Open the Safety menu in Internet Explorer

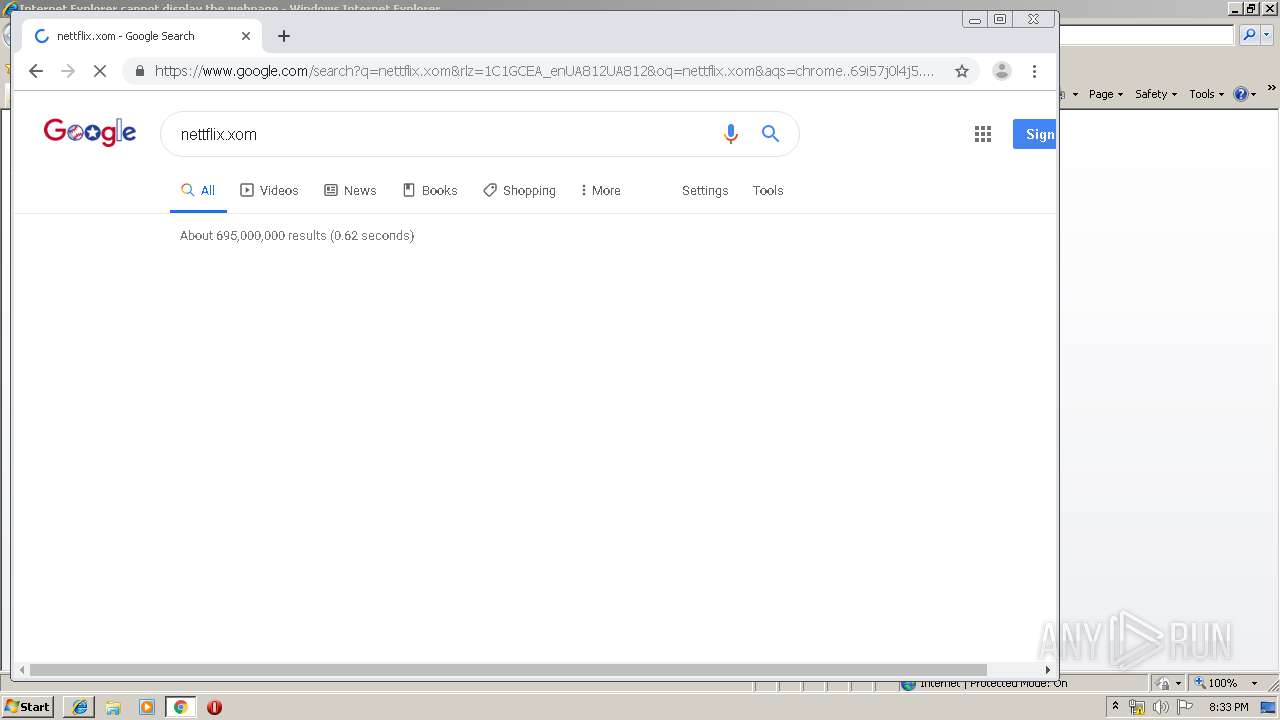[1156, 94]
